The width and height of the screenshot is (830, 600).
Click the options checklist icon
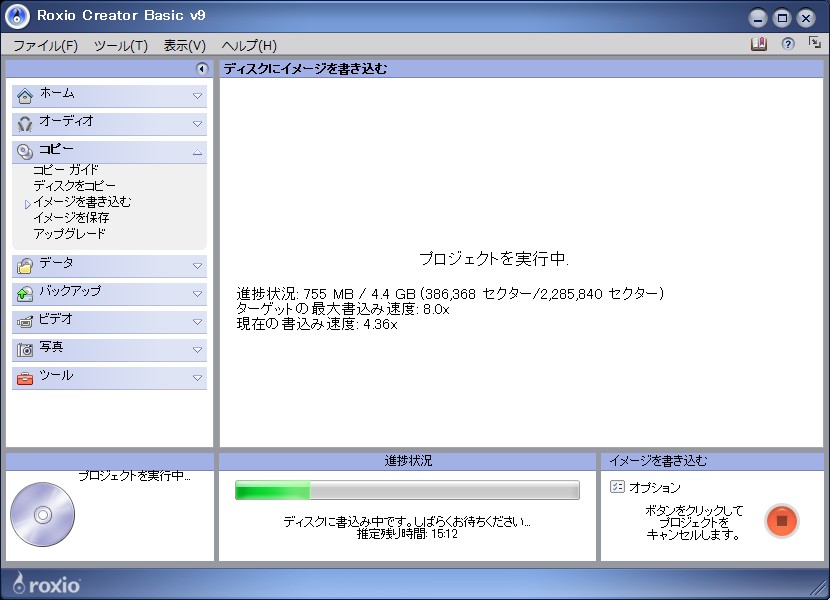[617, 486]
